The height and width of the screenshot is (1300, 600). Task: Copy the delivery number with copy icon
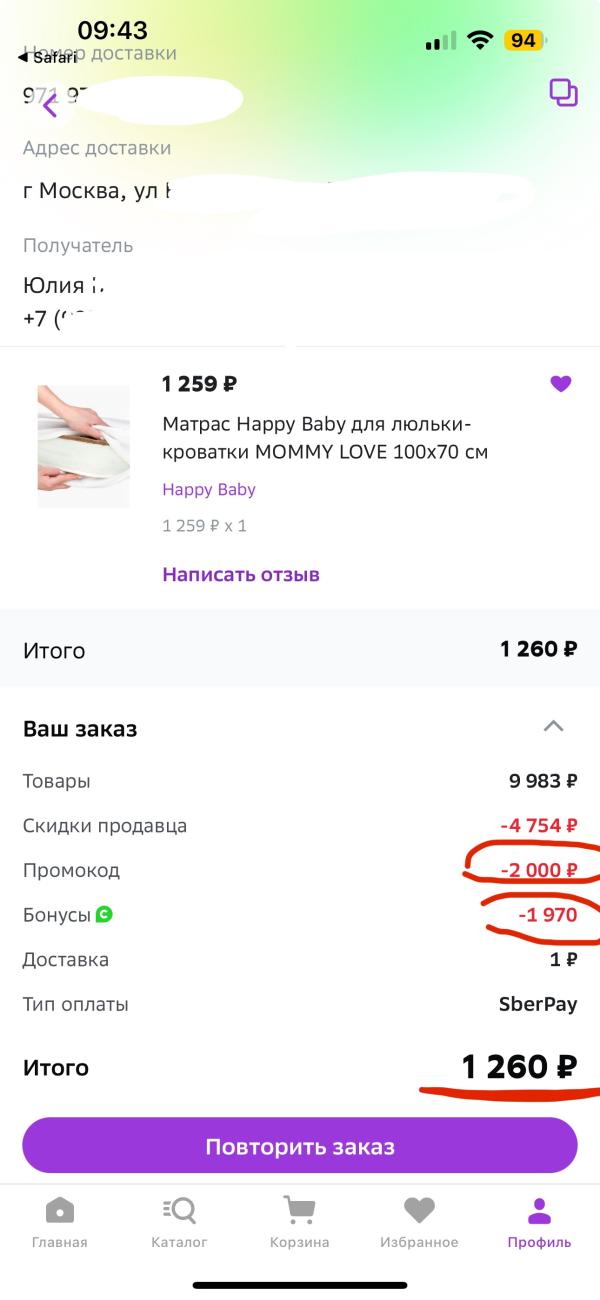(563, 93)
